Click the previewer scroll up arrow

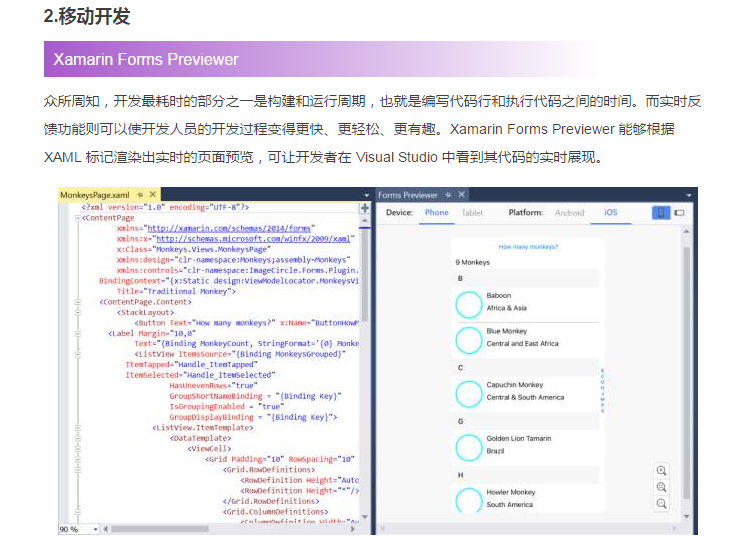coord(686,232)
